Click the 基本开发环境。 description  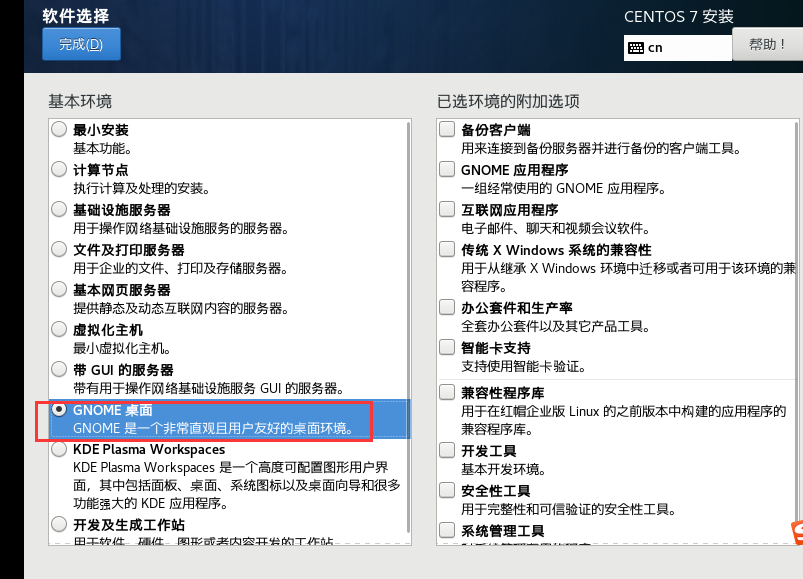[504, 469]
